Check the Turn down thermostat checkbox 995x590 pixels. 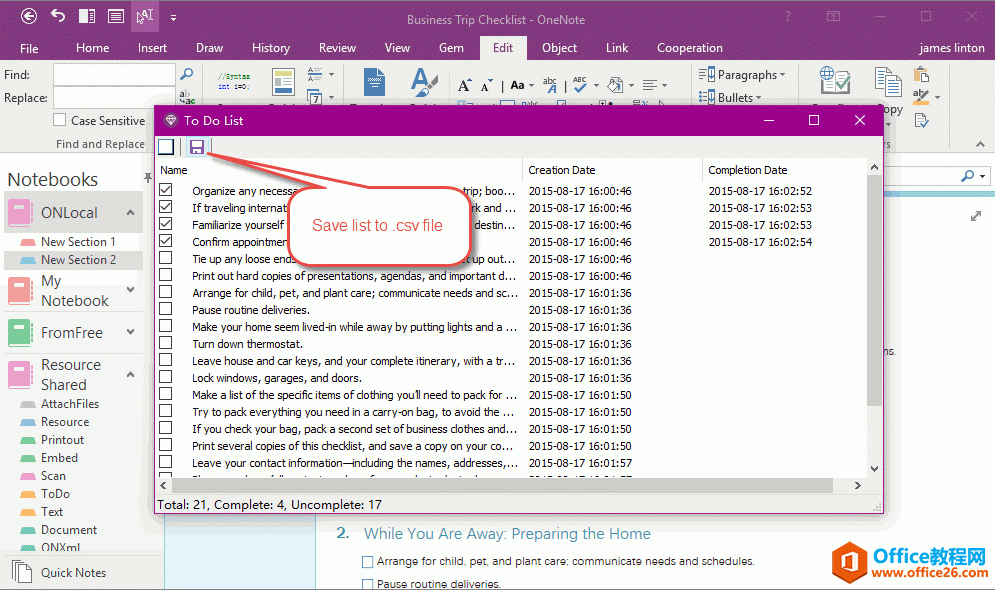pyautogui.click(x=166, y=343)
